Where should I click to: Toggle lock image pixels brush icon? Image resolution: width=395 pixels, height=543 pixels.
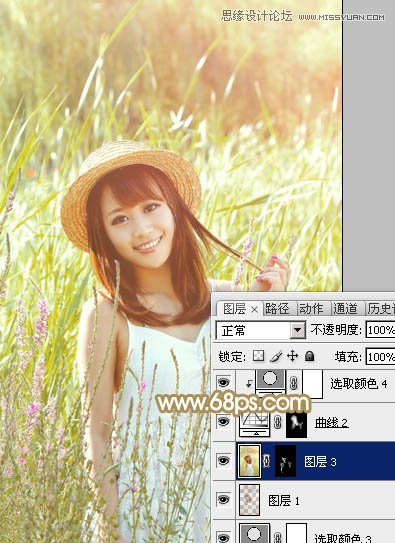[276, 356]
